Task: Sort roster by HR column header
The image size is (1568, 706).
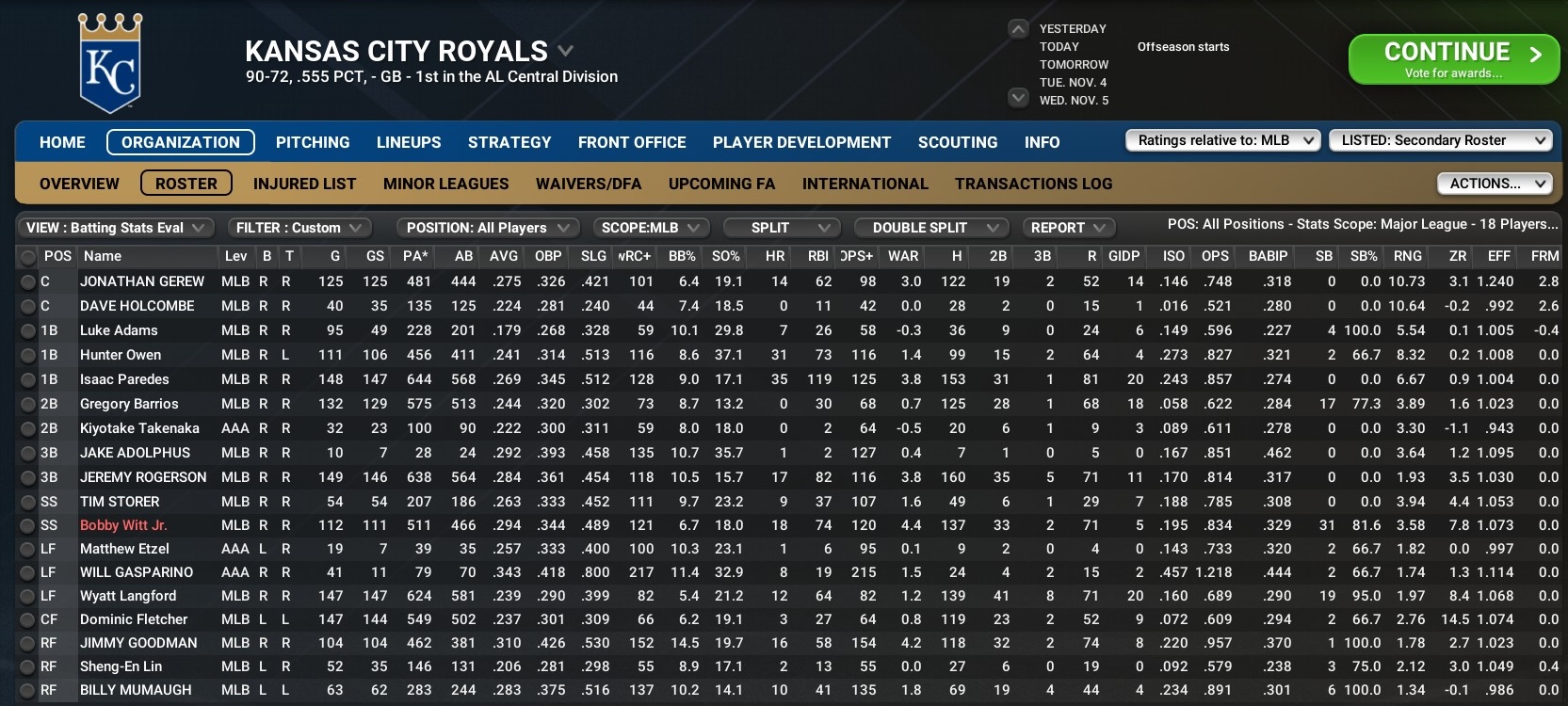Action: pos(774,256)
